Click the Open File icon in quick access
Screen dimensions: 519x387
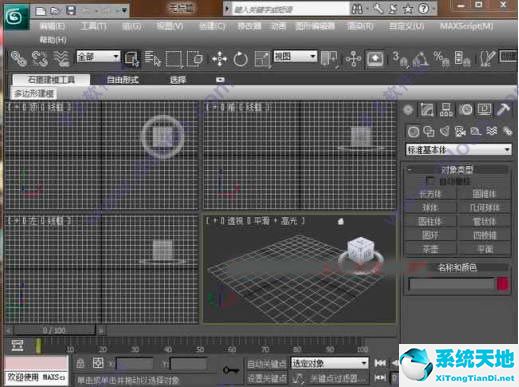pos(55,11)
